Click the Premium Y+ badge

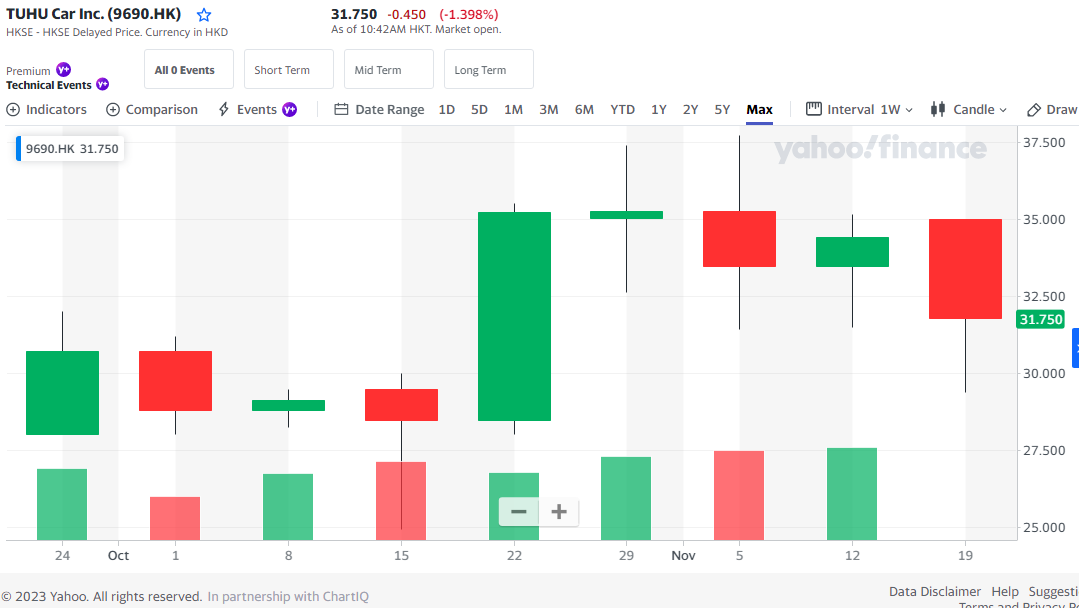tap(63, 69)
